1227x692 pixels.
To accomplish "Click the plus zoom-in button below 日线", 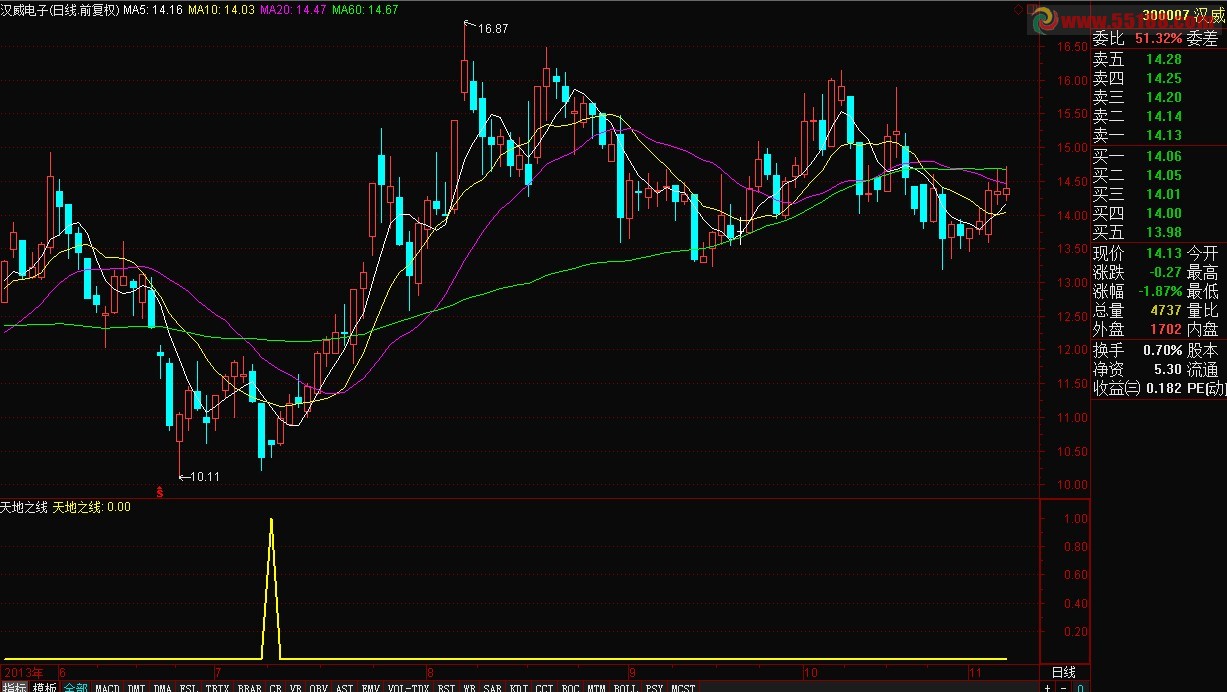I will click(x=1047, y=687).
